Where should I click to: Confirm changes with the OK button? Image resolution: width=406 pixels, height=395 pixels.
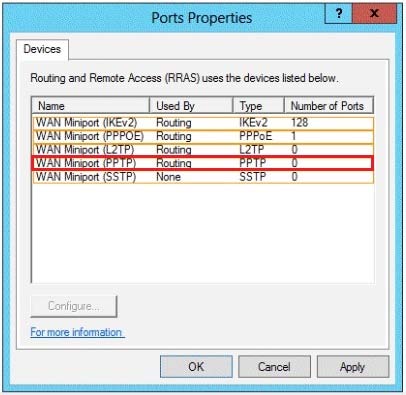pyautogui.click(x=196, y=367)
